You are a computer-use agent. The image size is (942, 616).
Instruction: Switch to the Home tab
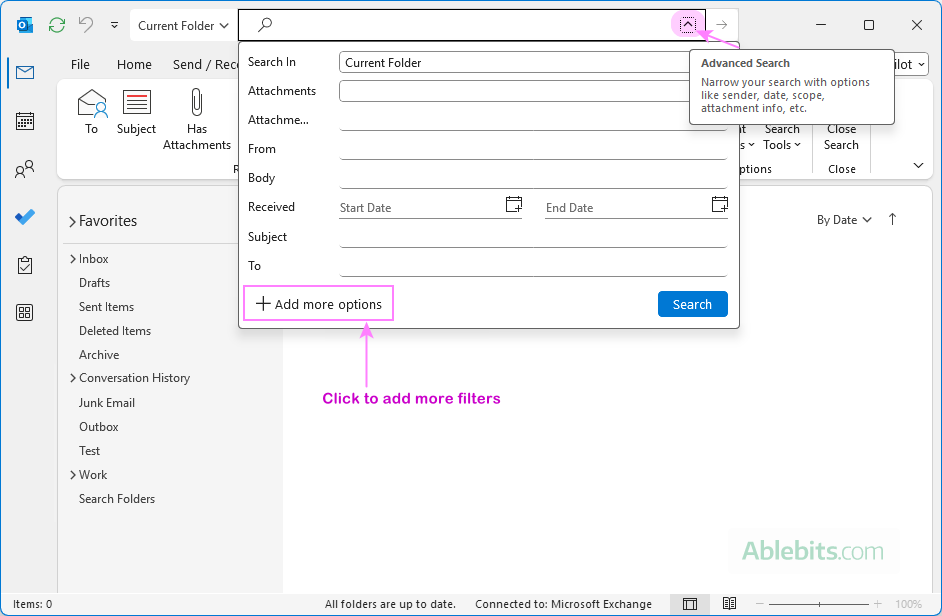[x=134, y=64]
